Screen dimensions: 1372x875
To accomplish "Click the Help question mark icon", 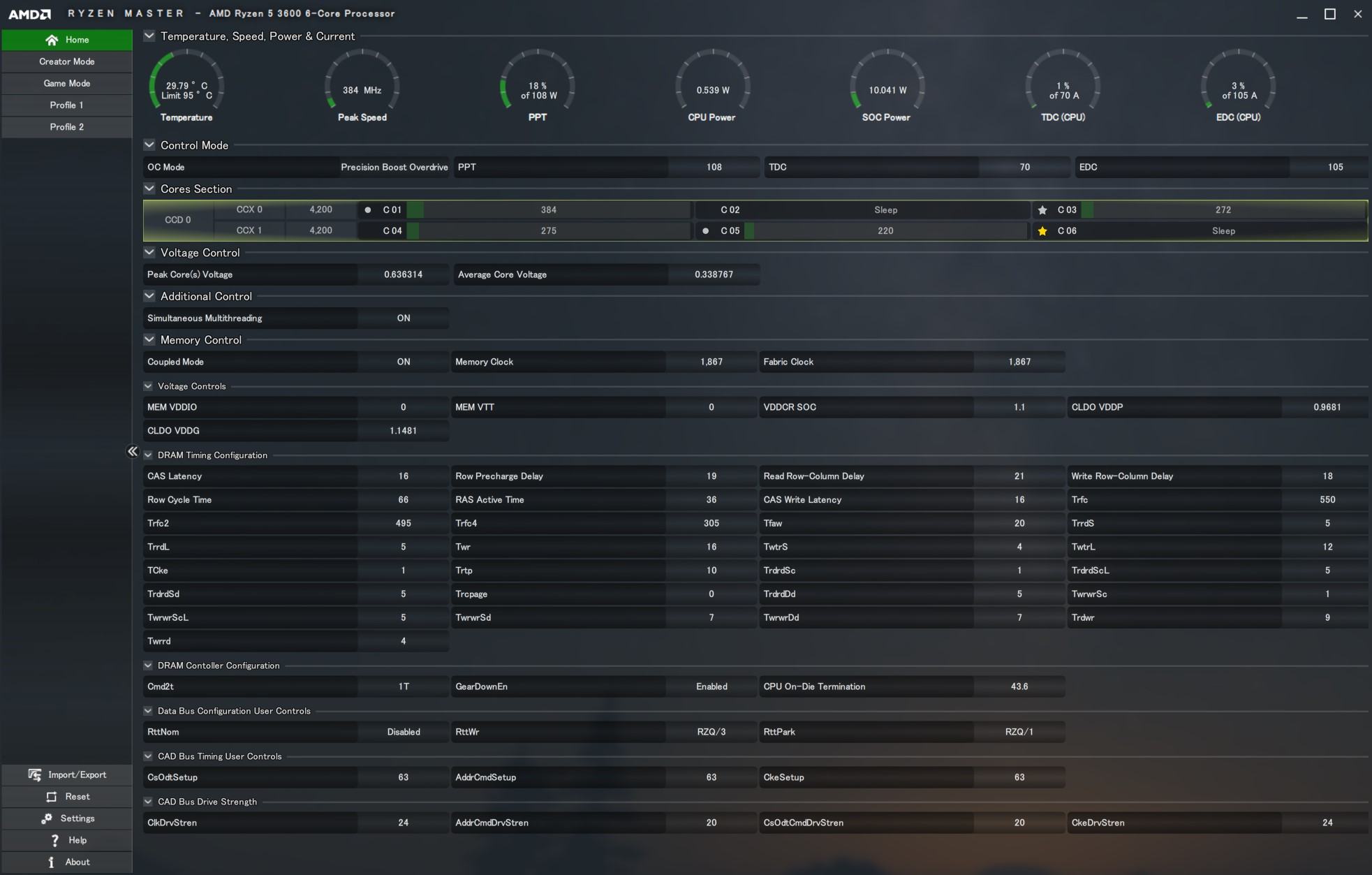I will [x=55, y=840].
